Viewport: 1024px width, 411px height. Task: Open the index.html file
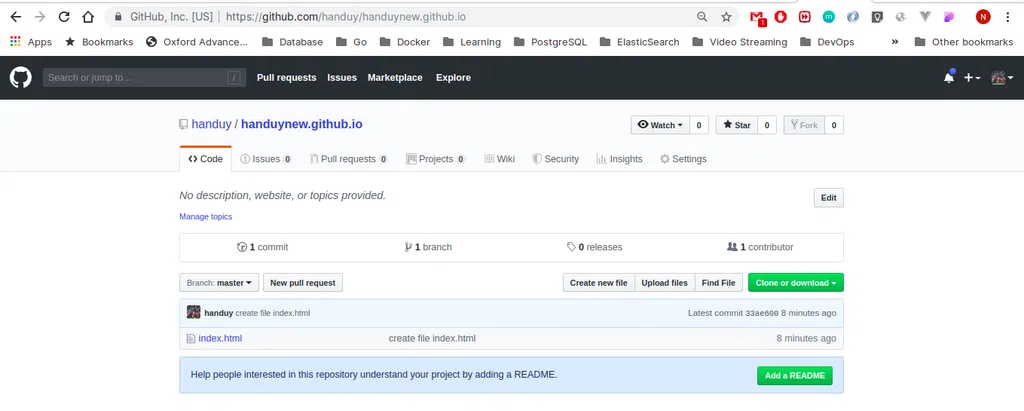[220, 338]
